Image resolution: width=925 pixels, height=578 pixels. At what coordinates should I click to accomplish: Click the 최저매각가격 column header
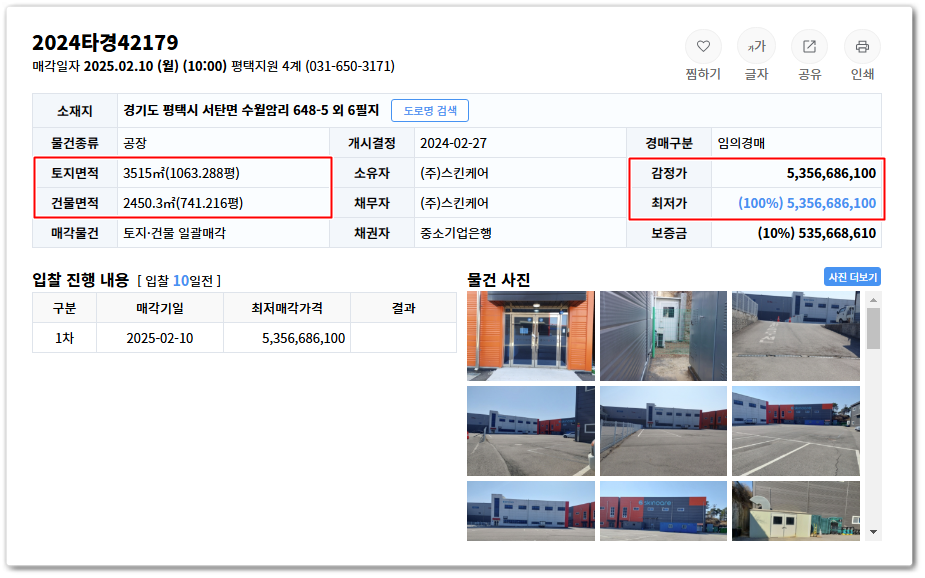[287, 308]
